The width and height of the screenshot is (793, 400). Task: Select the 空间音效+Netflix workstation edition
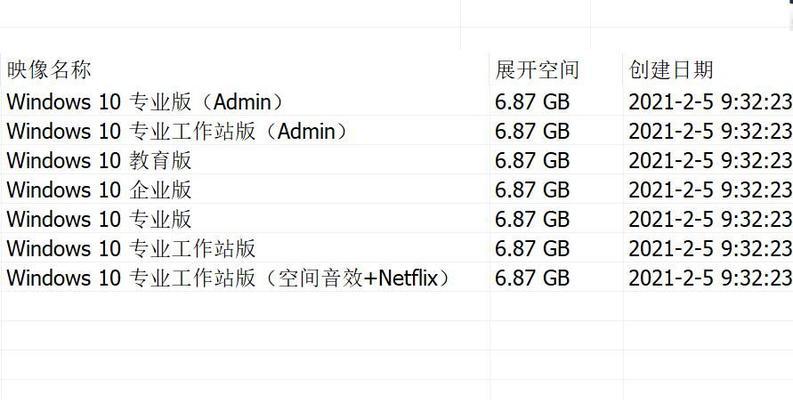[229, 278]
